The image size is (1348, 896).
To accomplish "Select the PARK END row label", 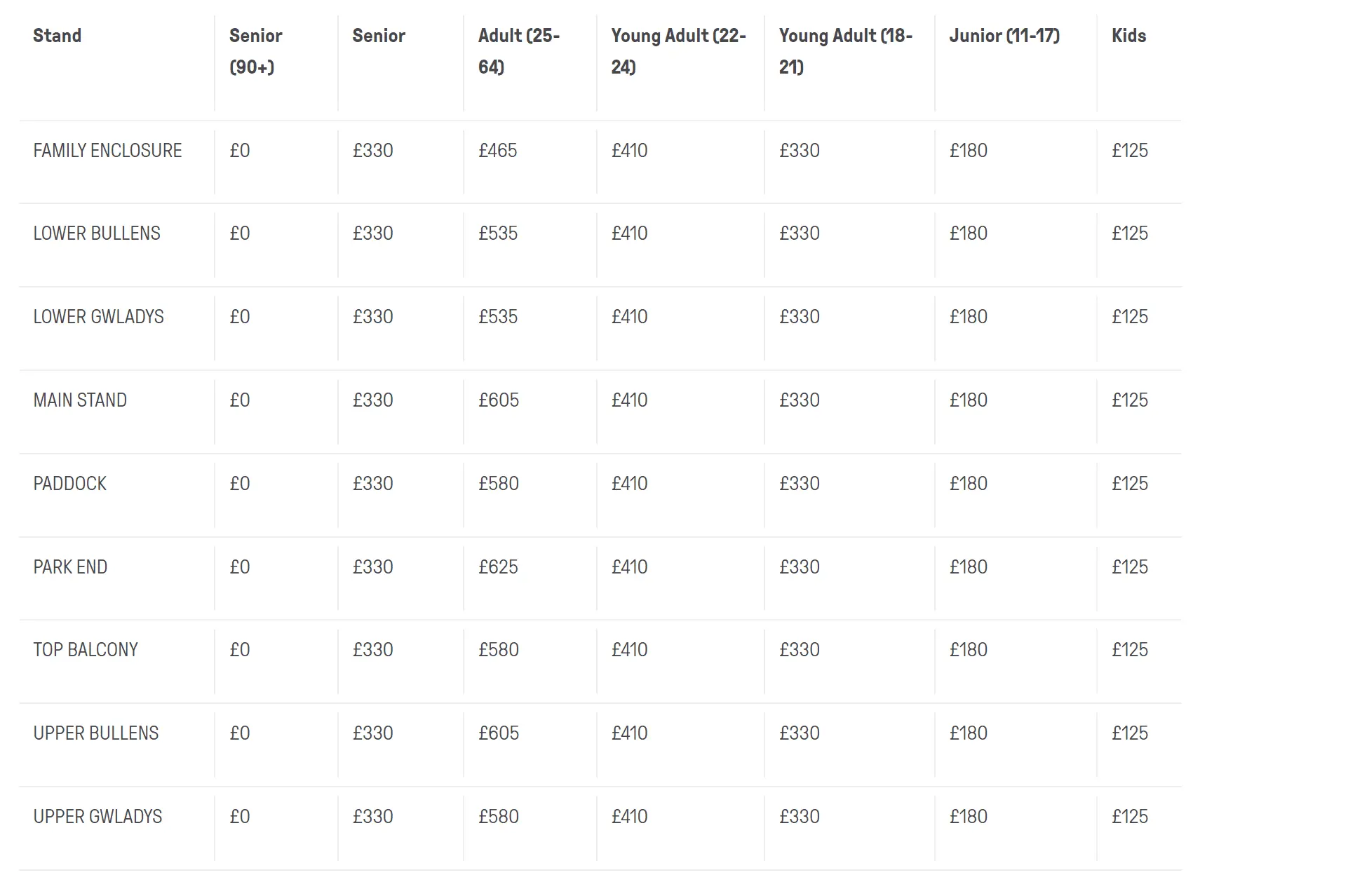I will (70, 567).
